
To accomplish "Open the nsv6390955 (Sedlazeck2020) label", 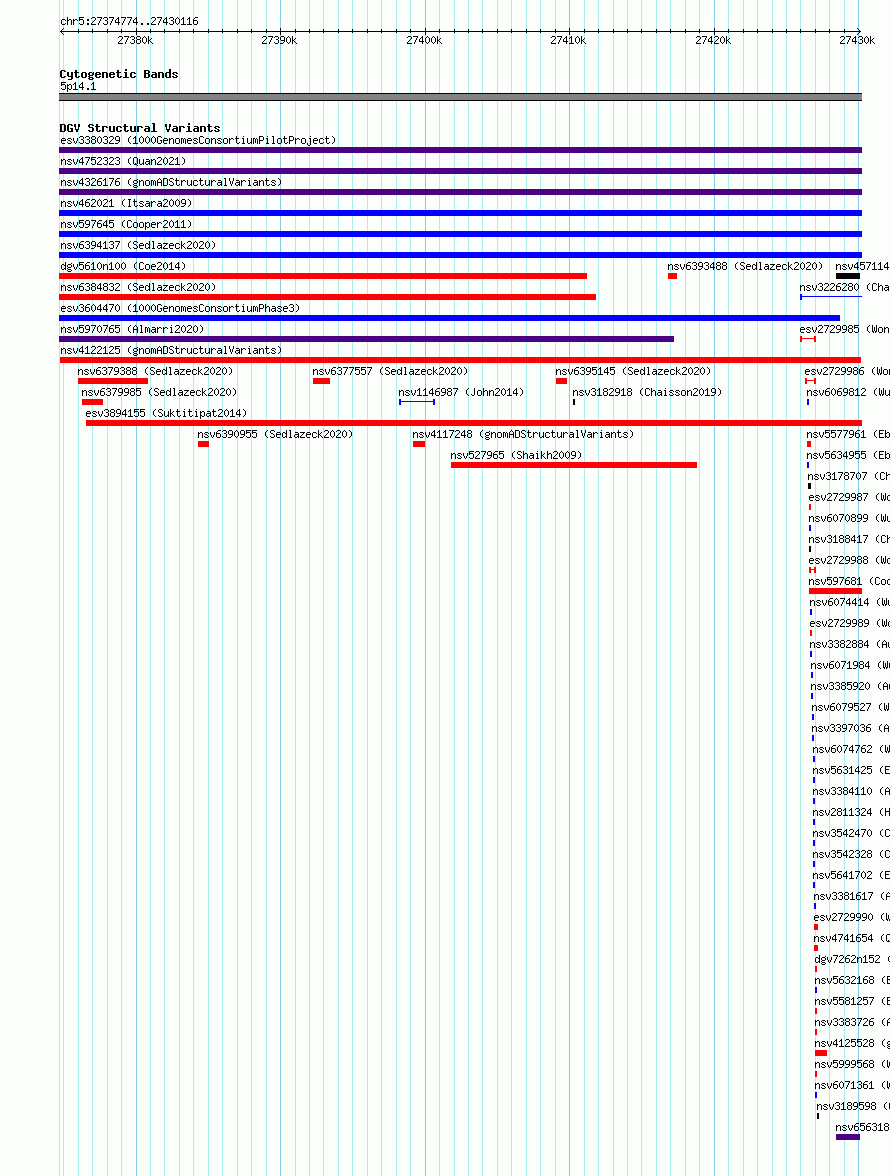I will click(x=275, y=434).
